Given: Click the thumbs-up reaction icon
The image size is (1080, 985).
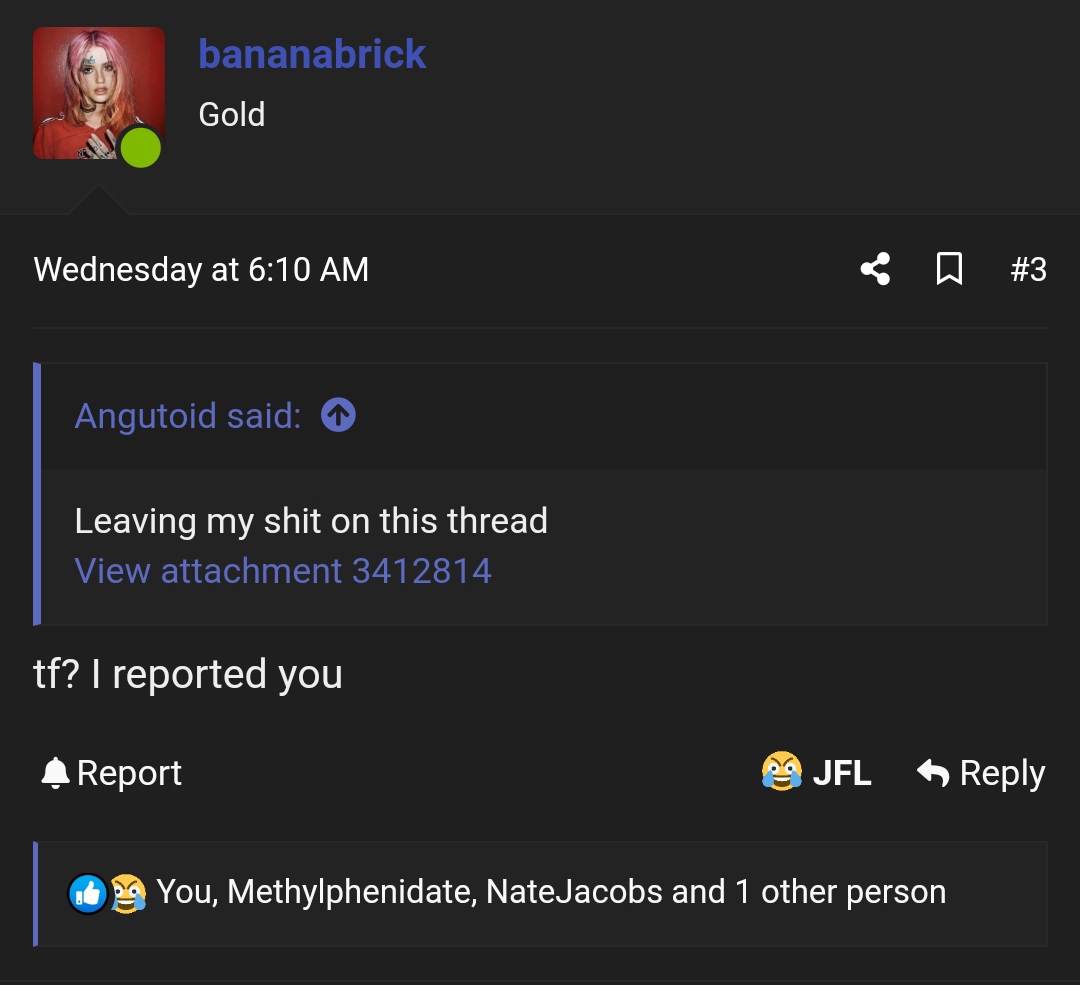Looking at the screenshot, I should point(87,894).
